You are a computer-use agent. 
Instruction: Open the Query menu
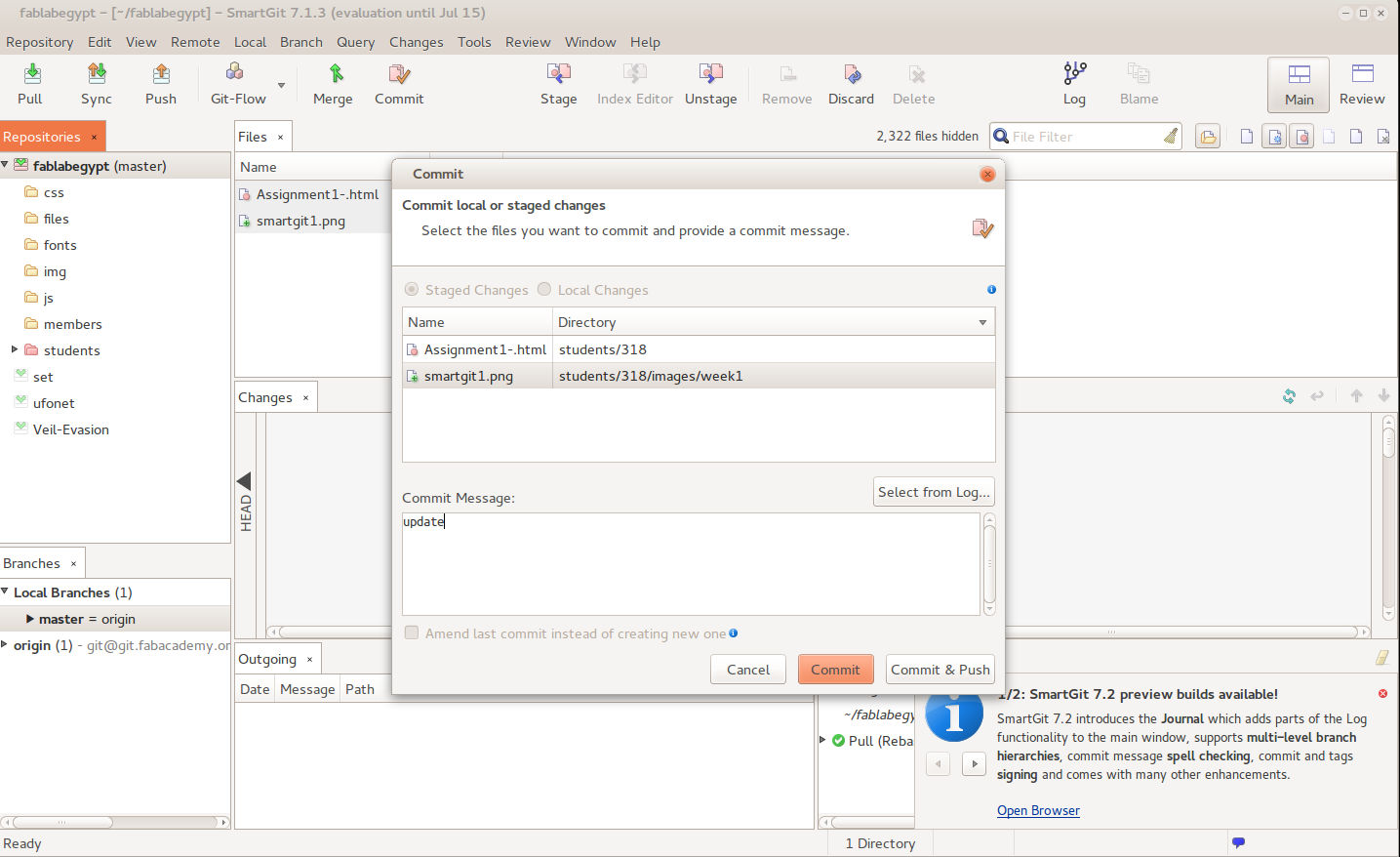[356, 42]
